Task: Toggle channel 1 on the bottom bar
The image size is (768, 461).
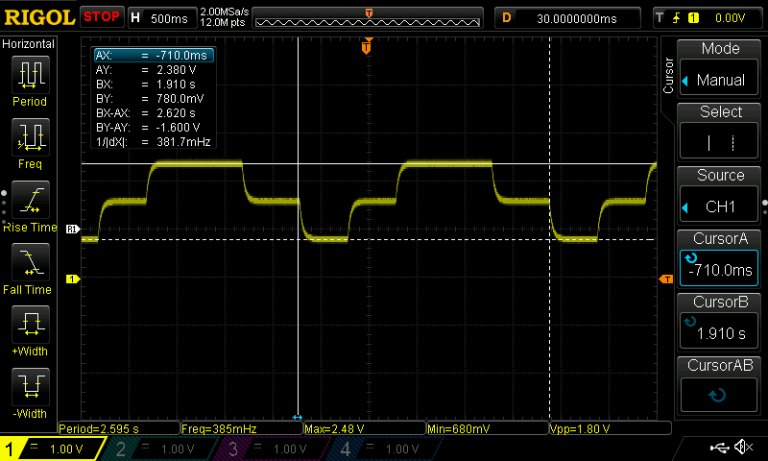Action: [x=48, y=449]
